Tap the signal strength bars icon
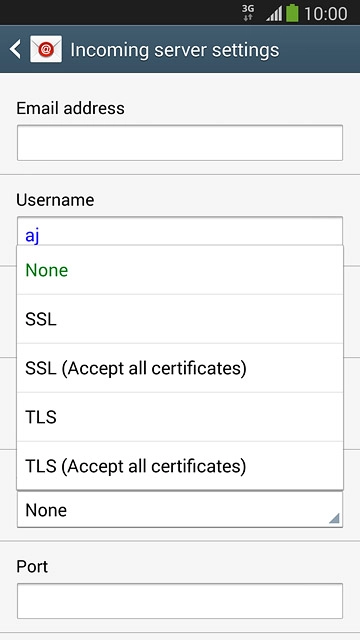 tap(274, 14)
